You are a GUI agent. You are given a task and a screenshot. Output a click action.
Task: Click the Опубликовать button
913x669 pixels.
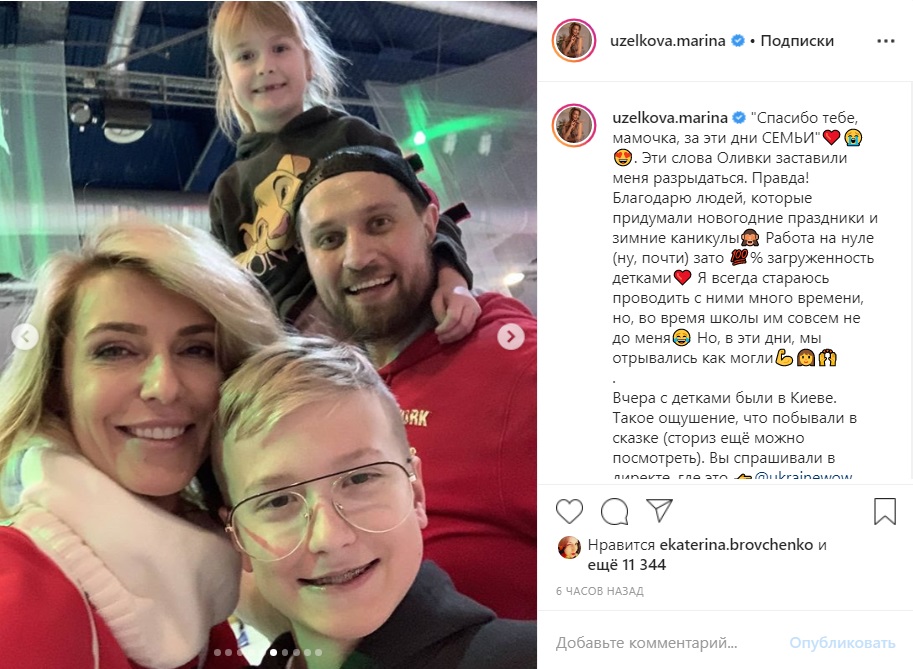pos(842,643)
